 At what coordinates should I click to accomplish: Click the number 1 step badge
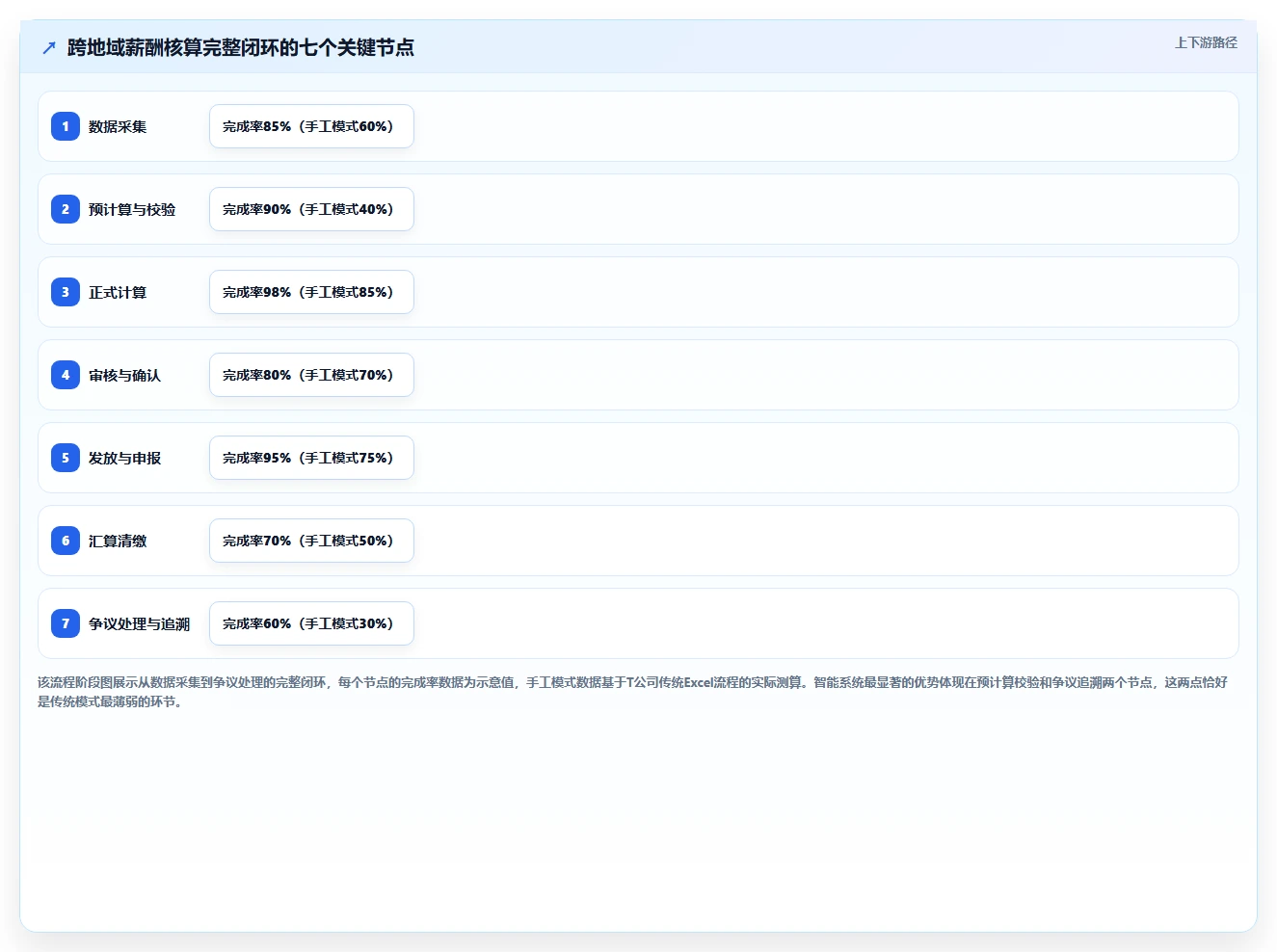(x=66, y=126)
